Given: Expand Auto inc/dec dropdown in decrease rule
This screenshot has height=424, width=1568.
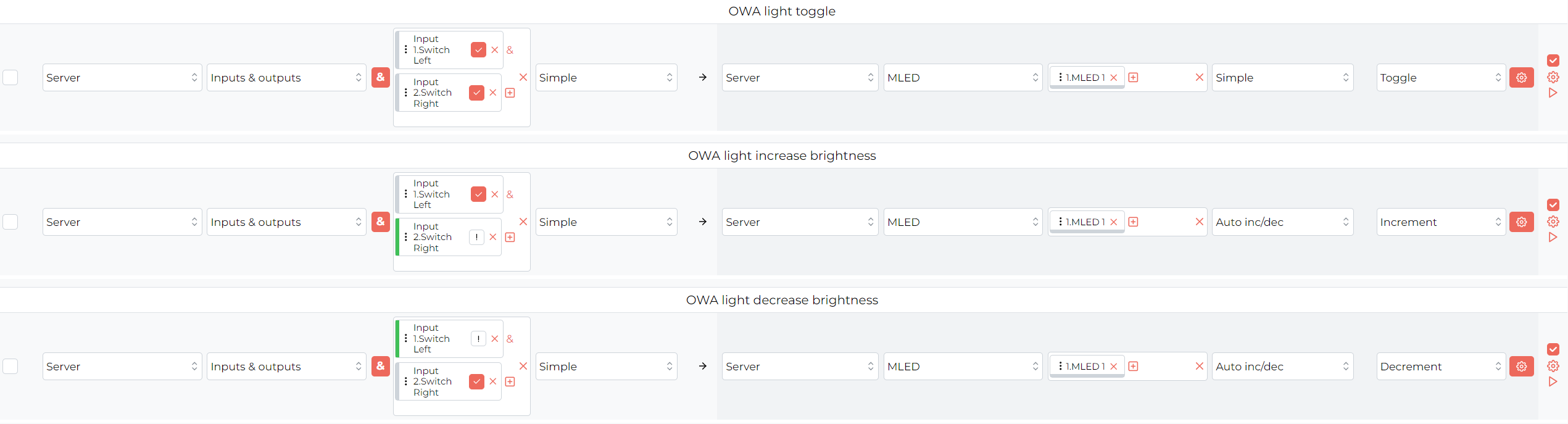Looking at the screenshot, I should tap(1282, 366).
